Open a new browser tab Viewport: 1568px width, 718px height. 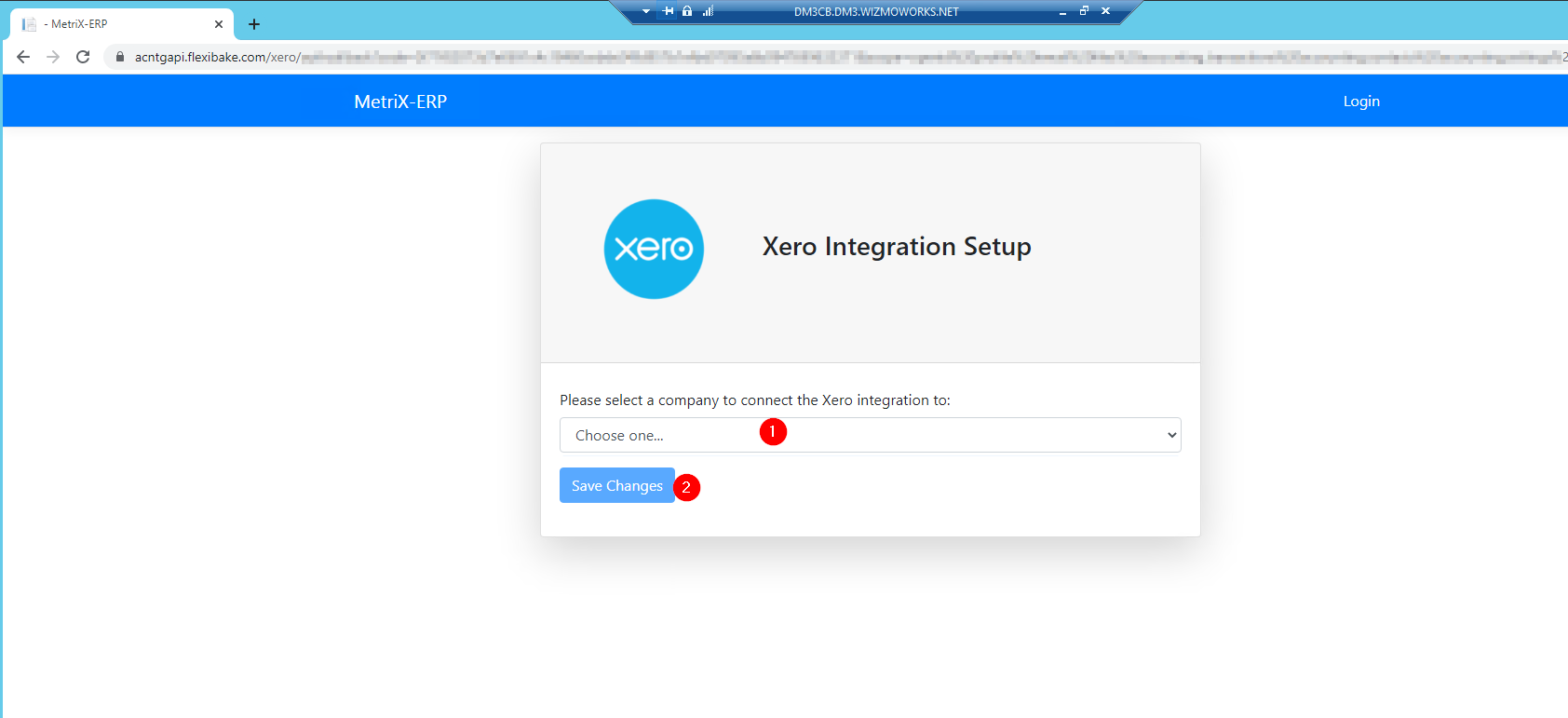(x=254, y=24)
